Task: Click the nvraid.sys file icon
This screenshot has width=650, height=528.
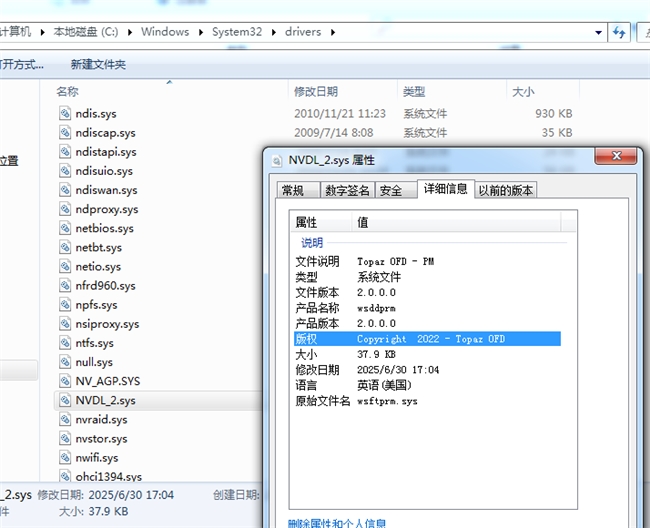Action: [x=65, y=419]
